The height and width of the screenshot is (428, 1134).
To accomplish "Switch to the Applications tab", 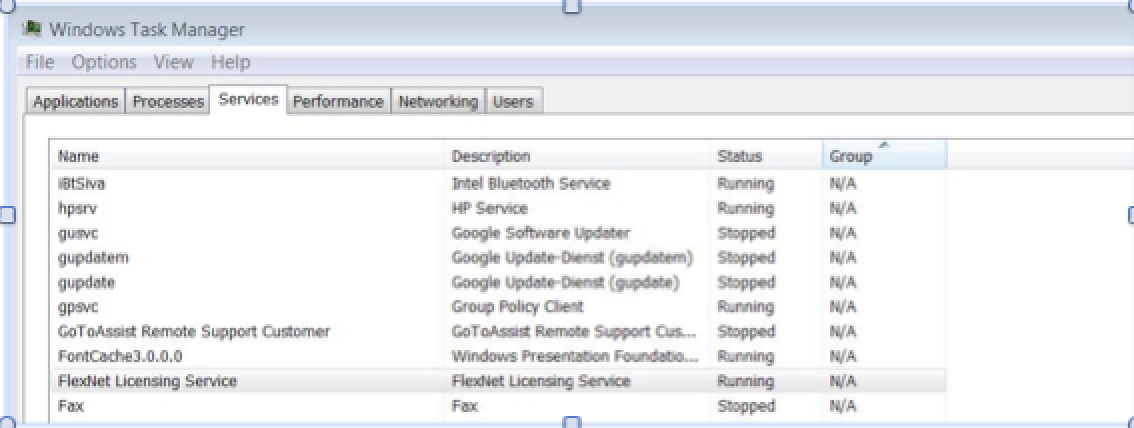I will (x=75, y=102).
